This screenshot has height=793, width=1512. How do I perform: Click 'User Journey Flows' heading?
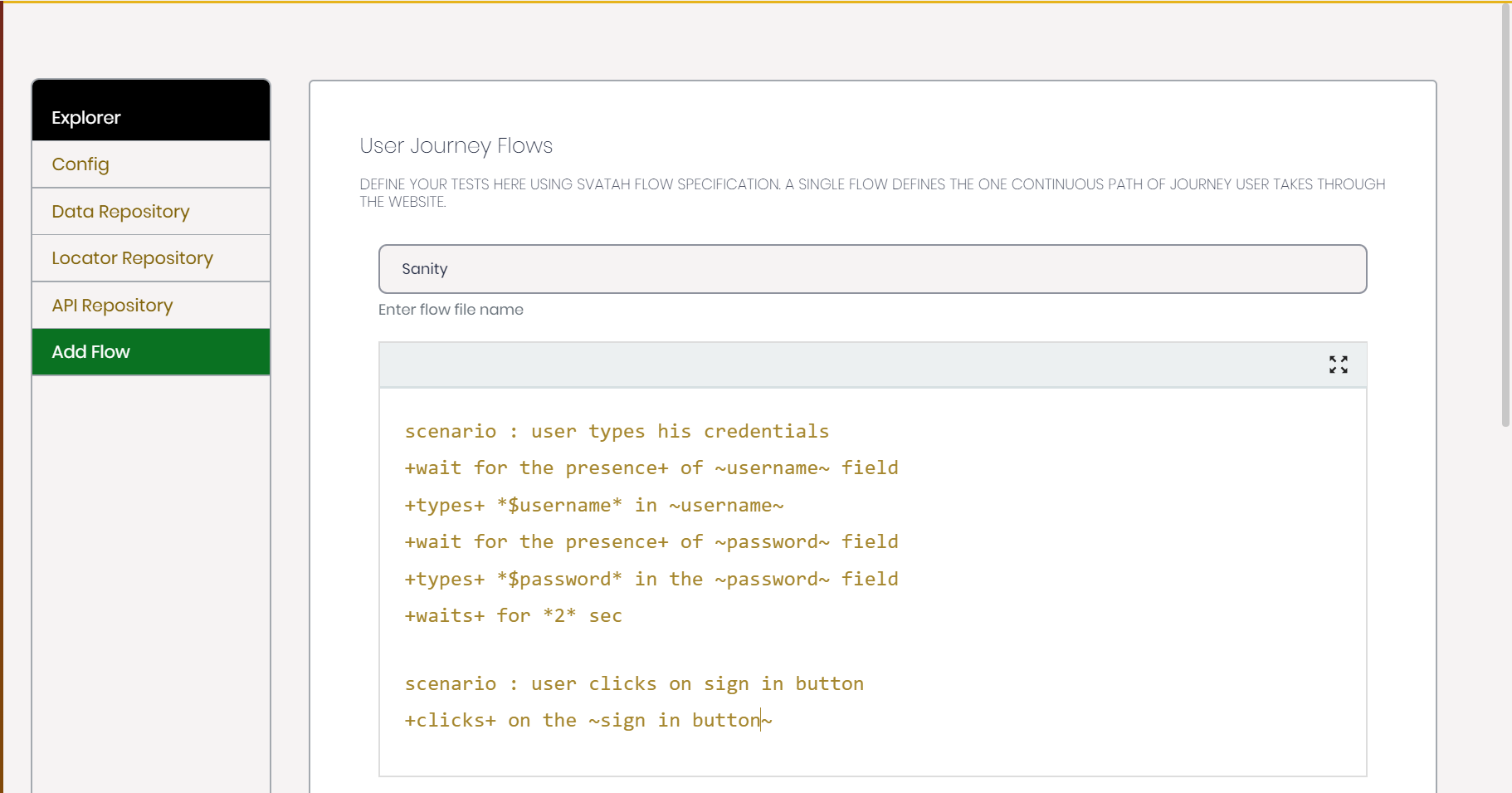click(456, 146)
